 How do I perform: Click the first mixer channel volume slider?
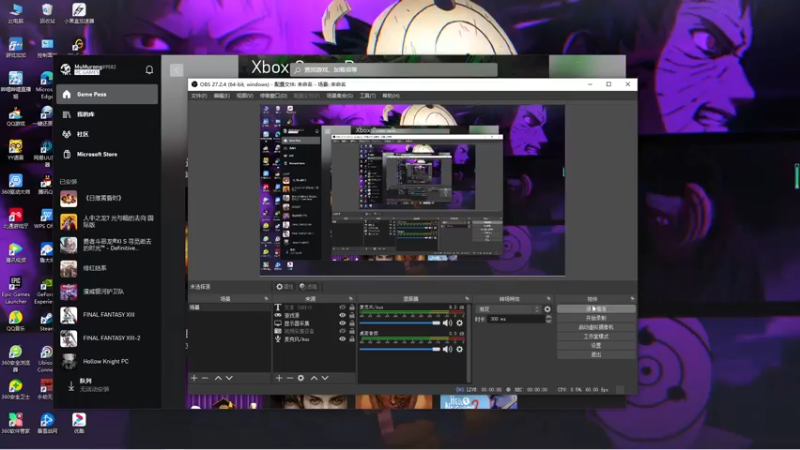[399, 323]
